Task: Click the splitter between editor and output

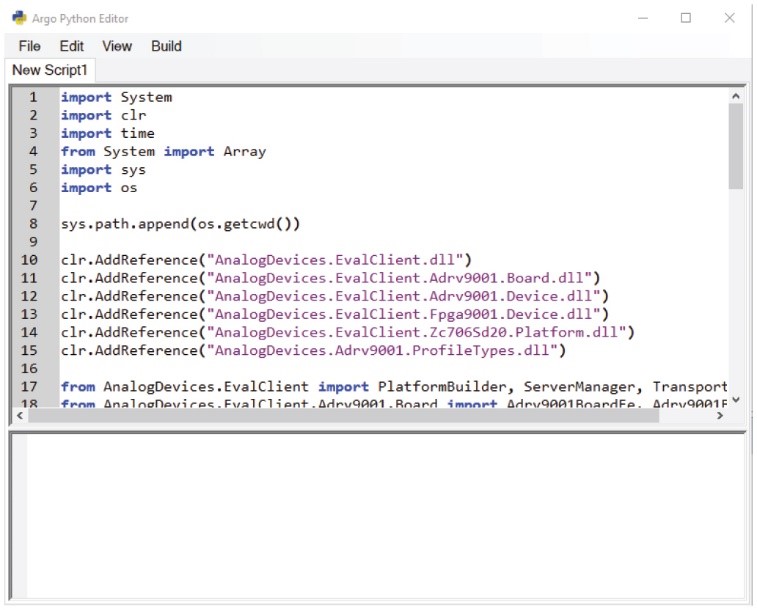Action: pyautogui.click(x=378, y=429)
